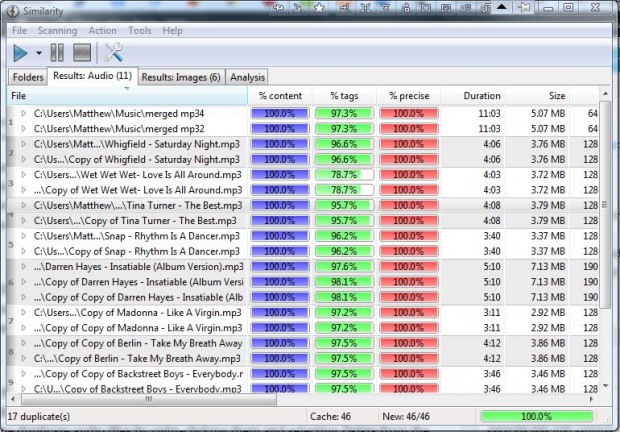Click the 5.07 MB size of merged mp32

[548, 129]
